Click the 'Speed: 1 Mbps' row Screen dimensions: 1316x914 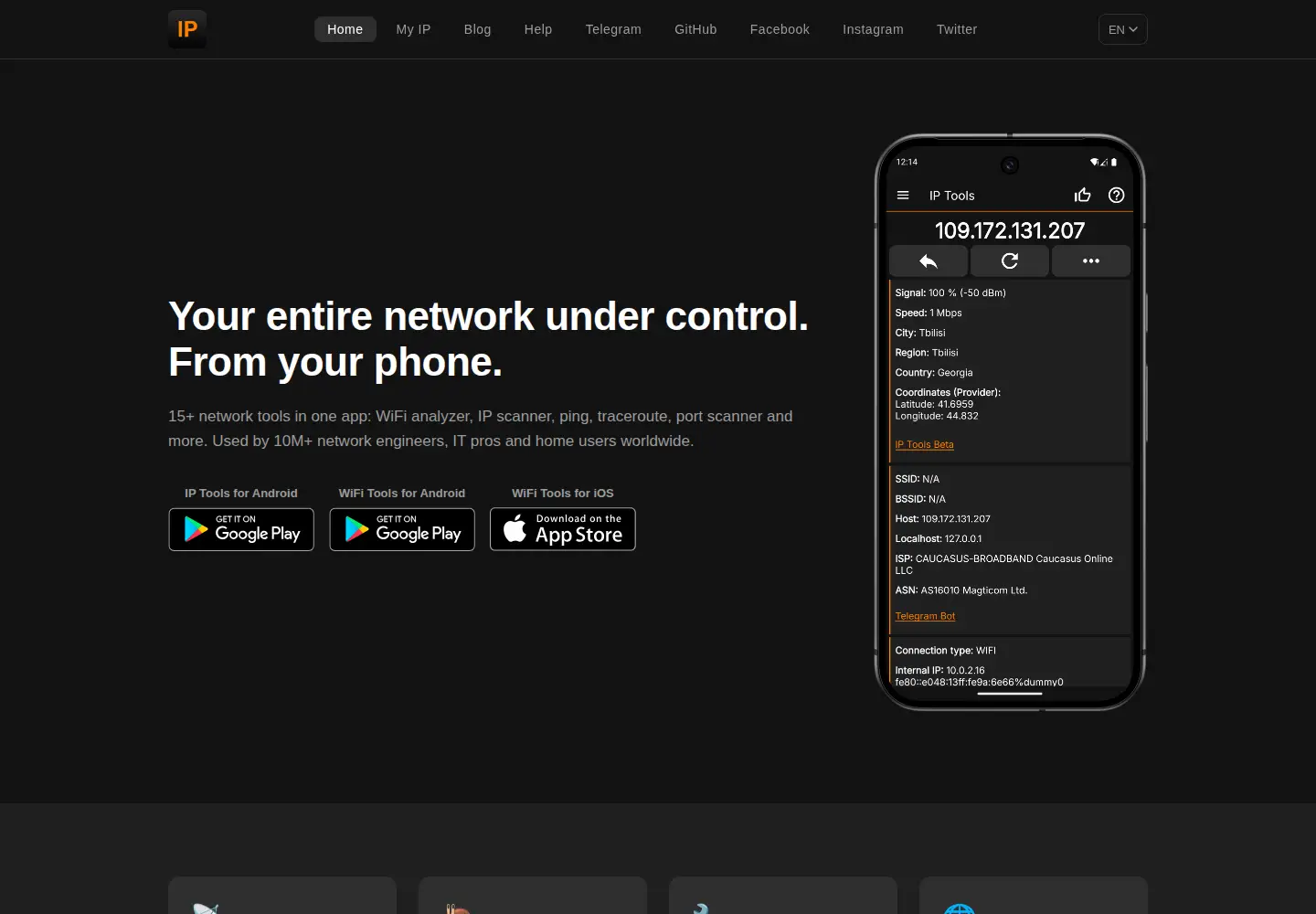929,314
